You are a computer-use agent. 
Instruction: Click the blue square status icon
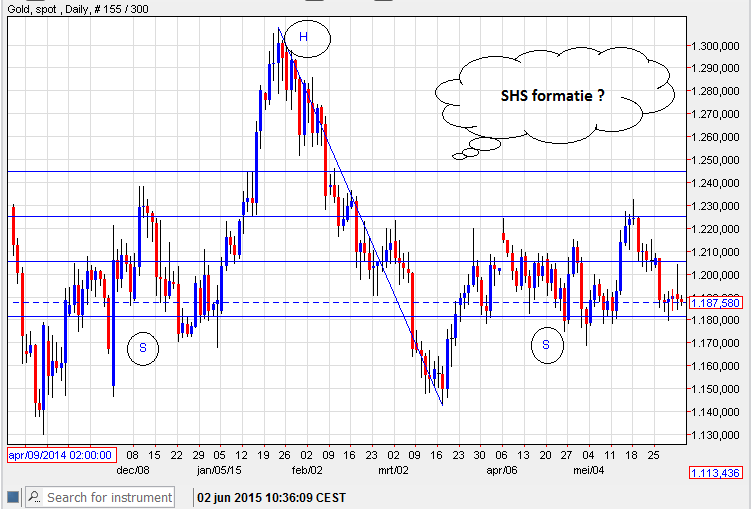point(13,497)
